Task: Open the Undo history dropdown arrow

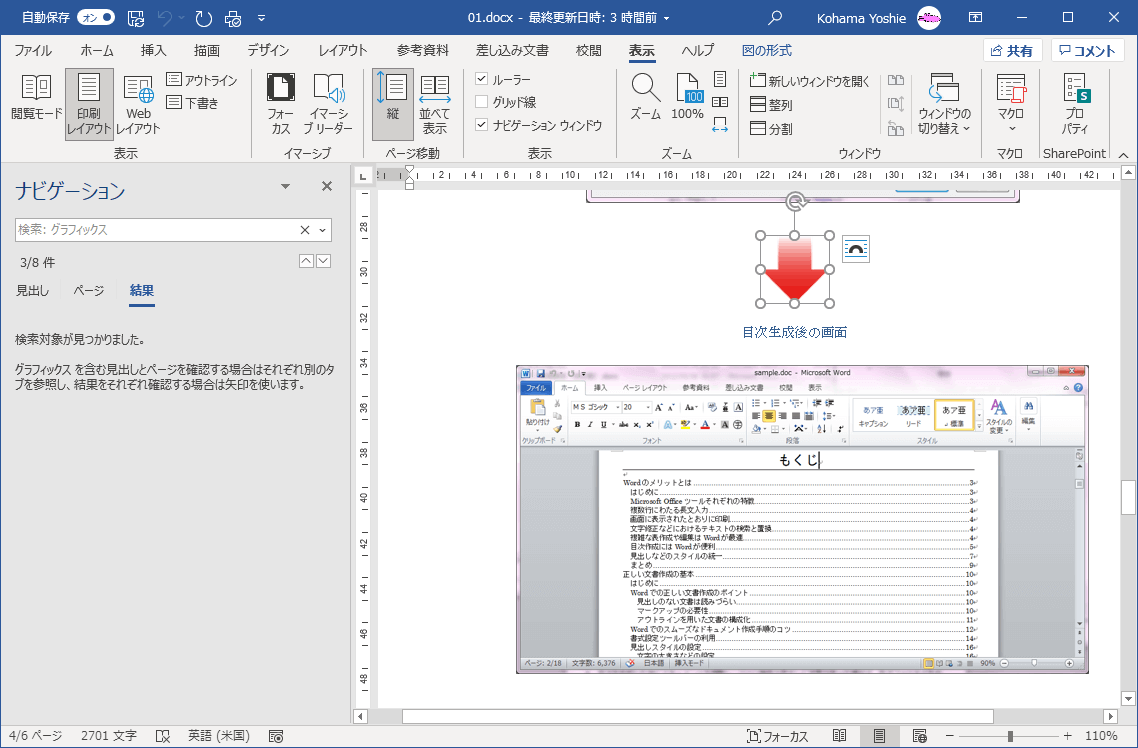Action: click(x=181, y=18)
